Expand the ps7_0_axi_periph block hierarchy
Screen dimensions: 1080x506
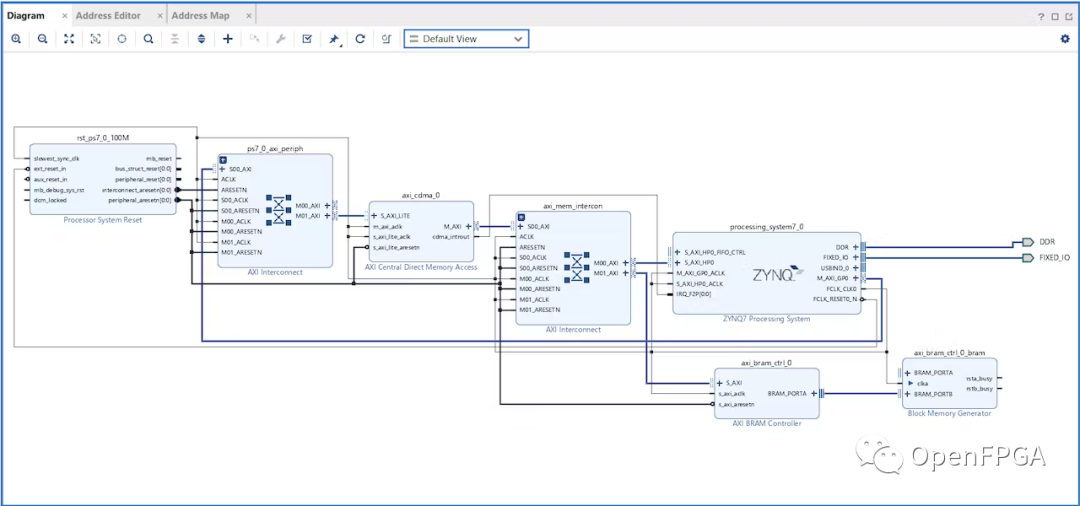[223, 159]
